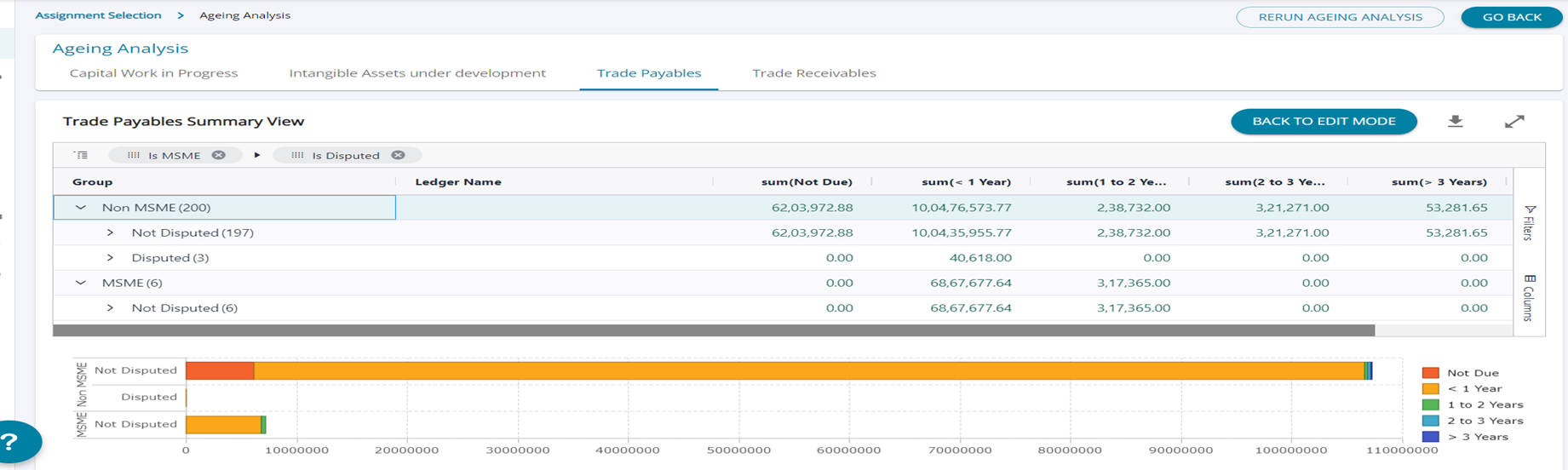The image size is (1568, 470).
Task: Open the Capital Work in Progress tab
Action: click(153, 73)
